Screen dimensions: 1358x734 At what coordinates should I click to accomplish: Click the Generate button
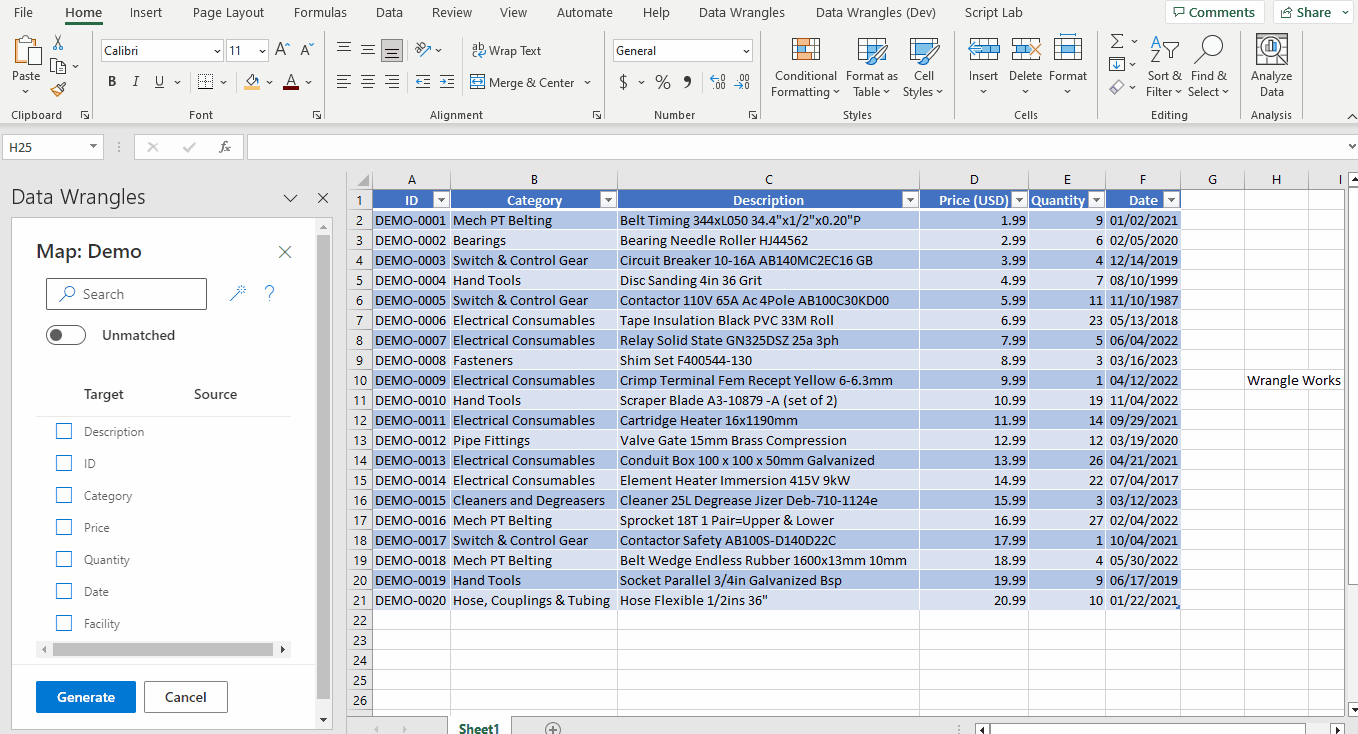[x=86, y=697]
